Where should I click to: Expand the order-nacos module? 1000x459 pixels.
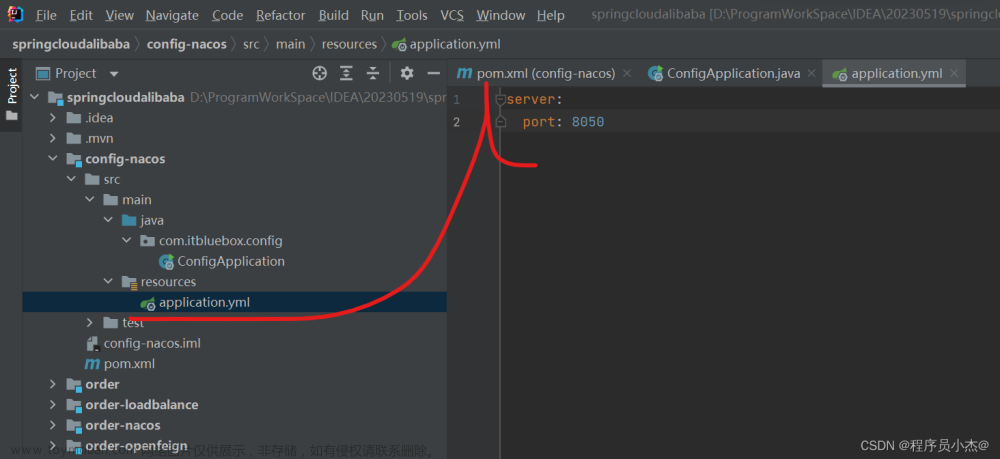[53, 425]
